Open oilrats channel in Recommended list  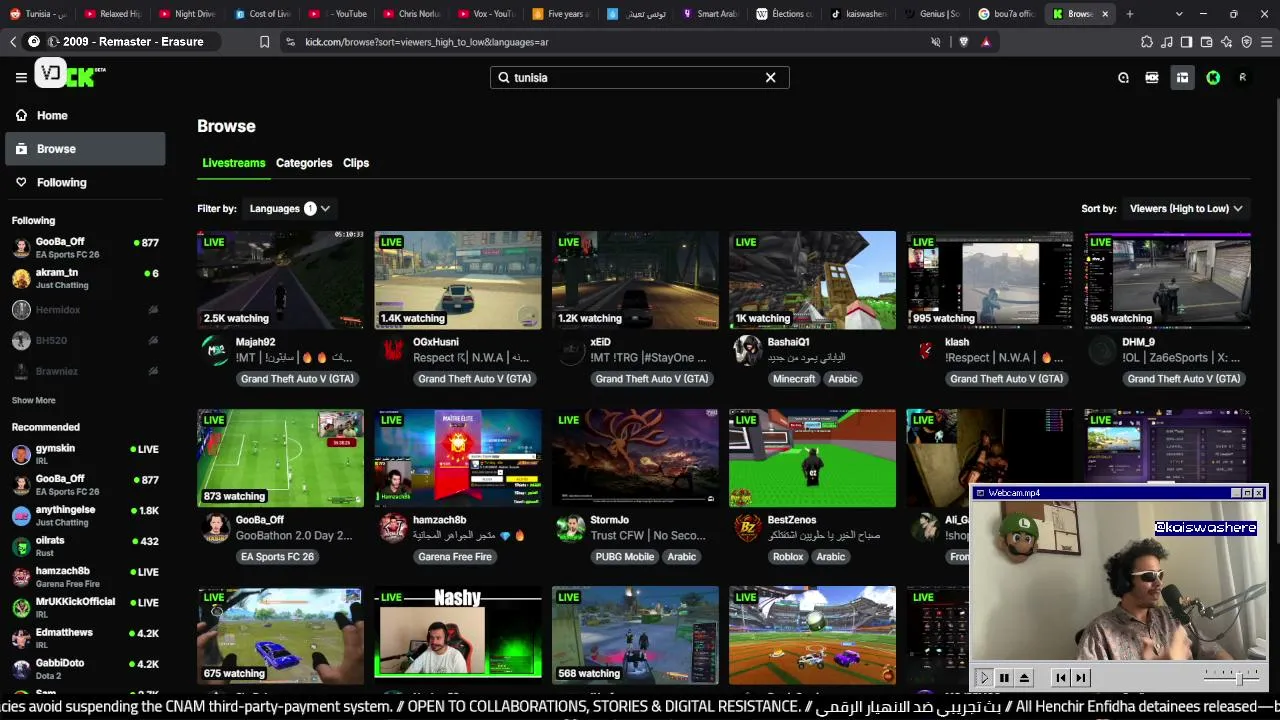[x=85, y=546]
